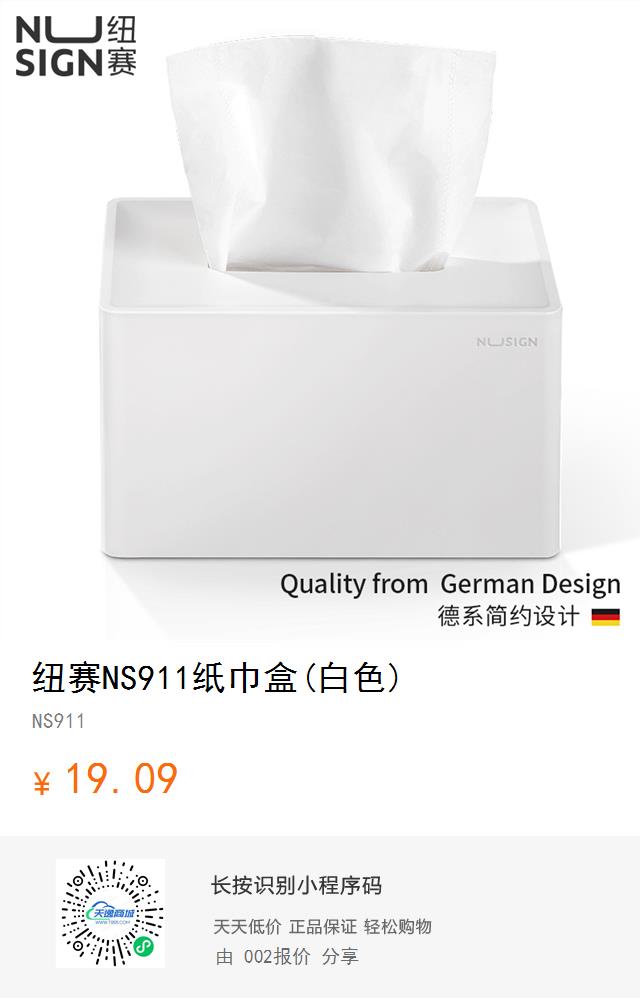640x998 pixels.
Task: Click the product title 纽赛NS911纸巾盒(白色)
Action: pos(216,677)
